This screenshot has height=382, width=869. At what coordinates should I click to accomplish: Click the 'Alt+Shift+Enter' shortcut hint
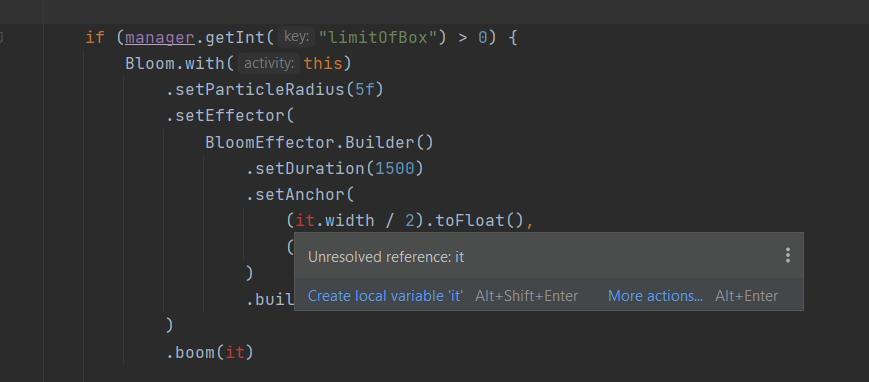(526, 296)
